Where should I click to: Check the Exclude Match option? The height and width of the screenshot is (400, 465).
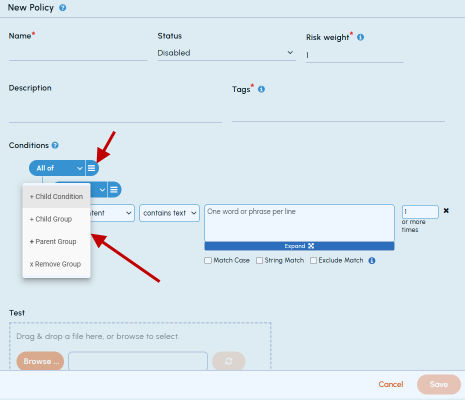tap(313, 260)
